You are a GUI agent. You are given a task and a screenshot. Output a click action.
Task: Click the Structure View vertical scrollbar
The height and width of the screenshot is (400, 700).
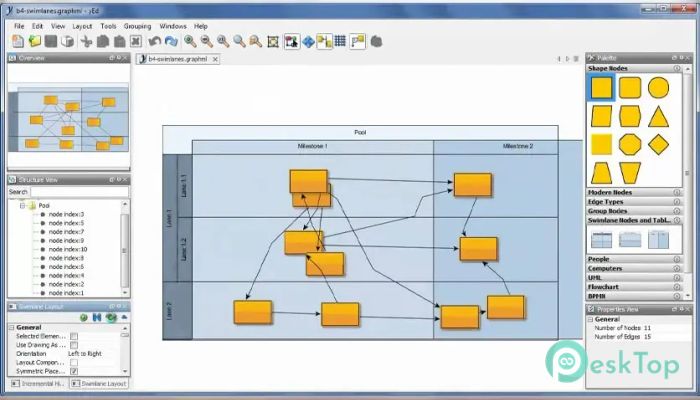[x=125, y=249]
